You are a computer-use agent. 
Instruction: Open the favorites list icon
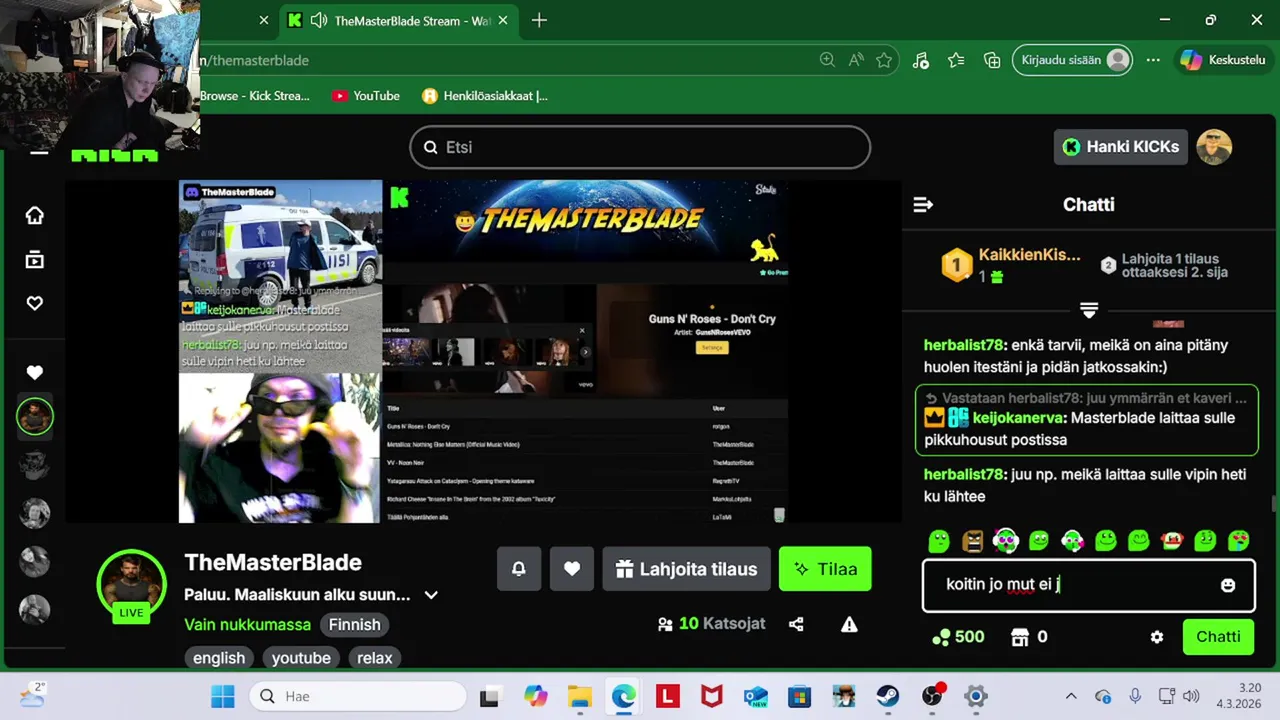(x=956, y=60)
